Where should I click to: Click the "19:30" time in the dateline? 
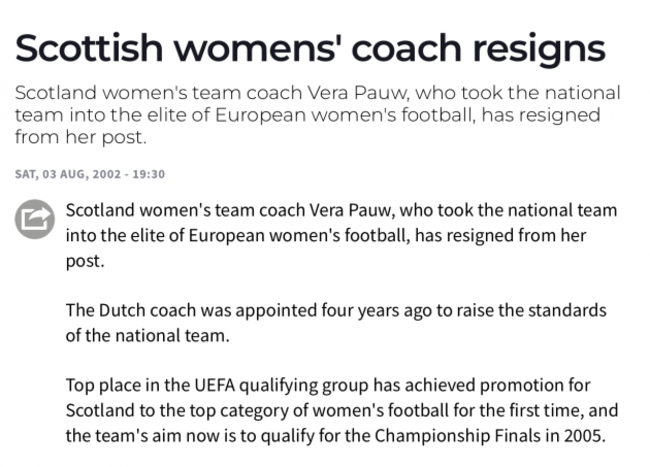[148, 174]
